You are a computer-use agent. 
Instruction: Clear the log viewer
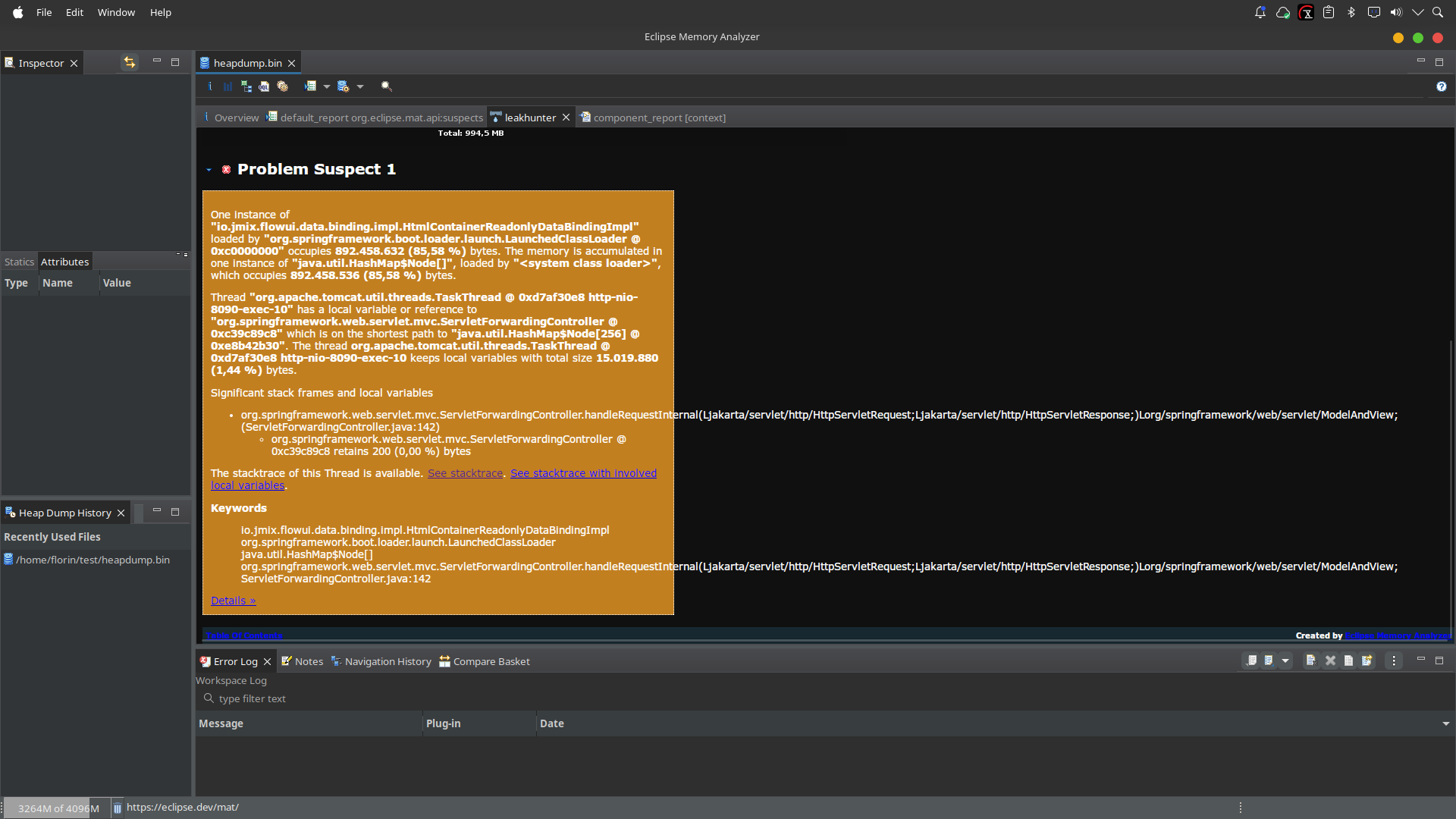(1310, 661)
